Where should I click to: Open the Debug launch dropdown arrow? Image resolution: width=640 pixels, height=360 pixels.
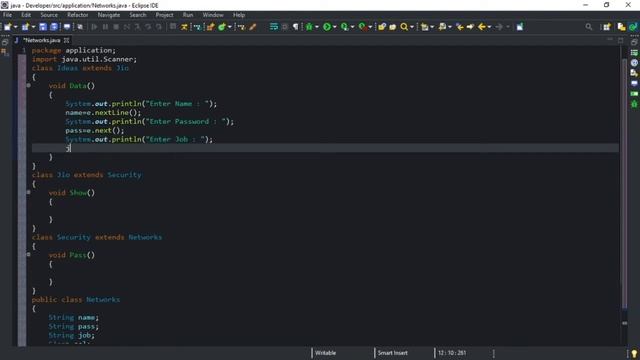point(317,27)
